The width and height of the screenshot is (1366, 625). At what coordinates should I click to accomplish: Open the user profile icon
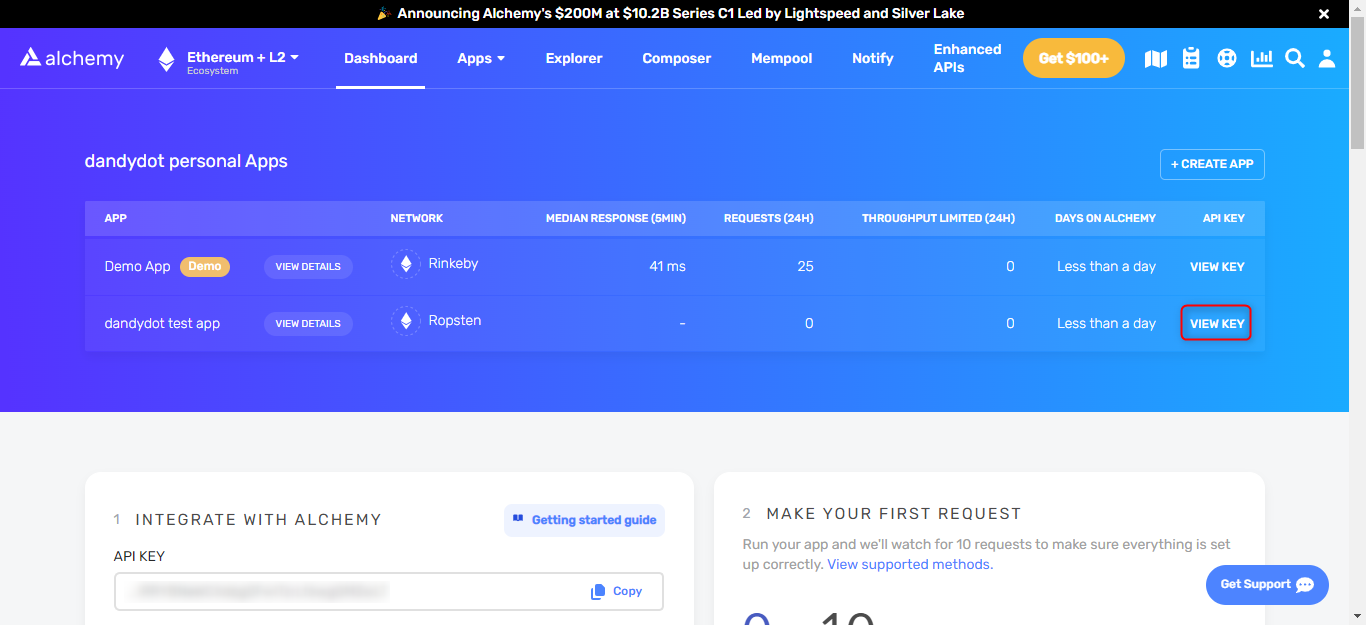tap(1327, 59)
